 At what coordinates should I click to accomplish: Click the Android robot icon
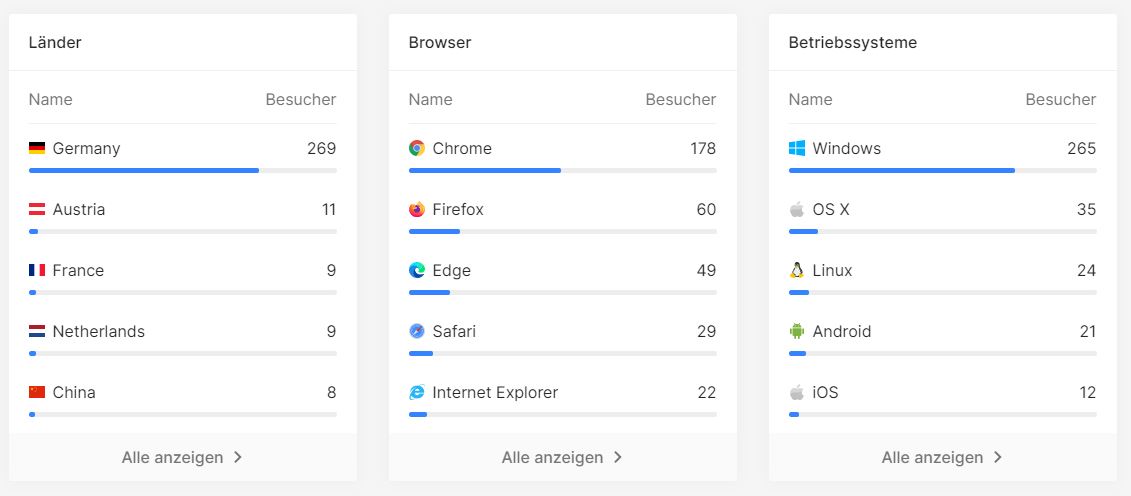[797, 332]
